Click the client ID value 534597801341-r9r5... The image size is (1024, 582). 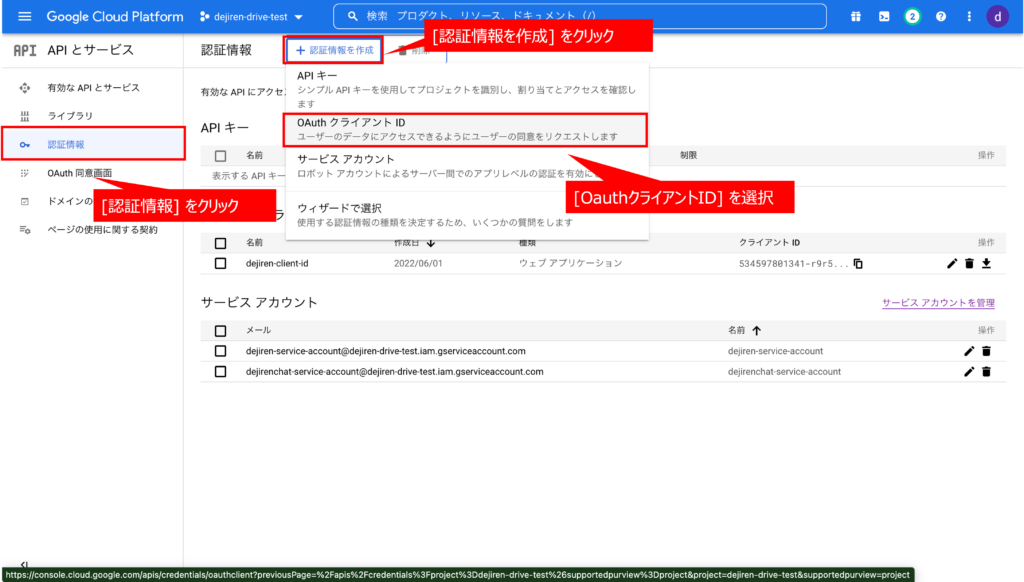point(793,264)
